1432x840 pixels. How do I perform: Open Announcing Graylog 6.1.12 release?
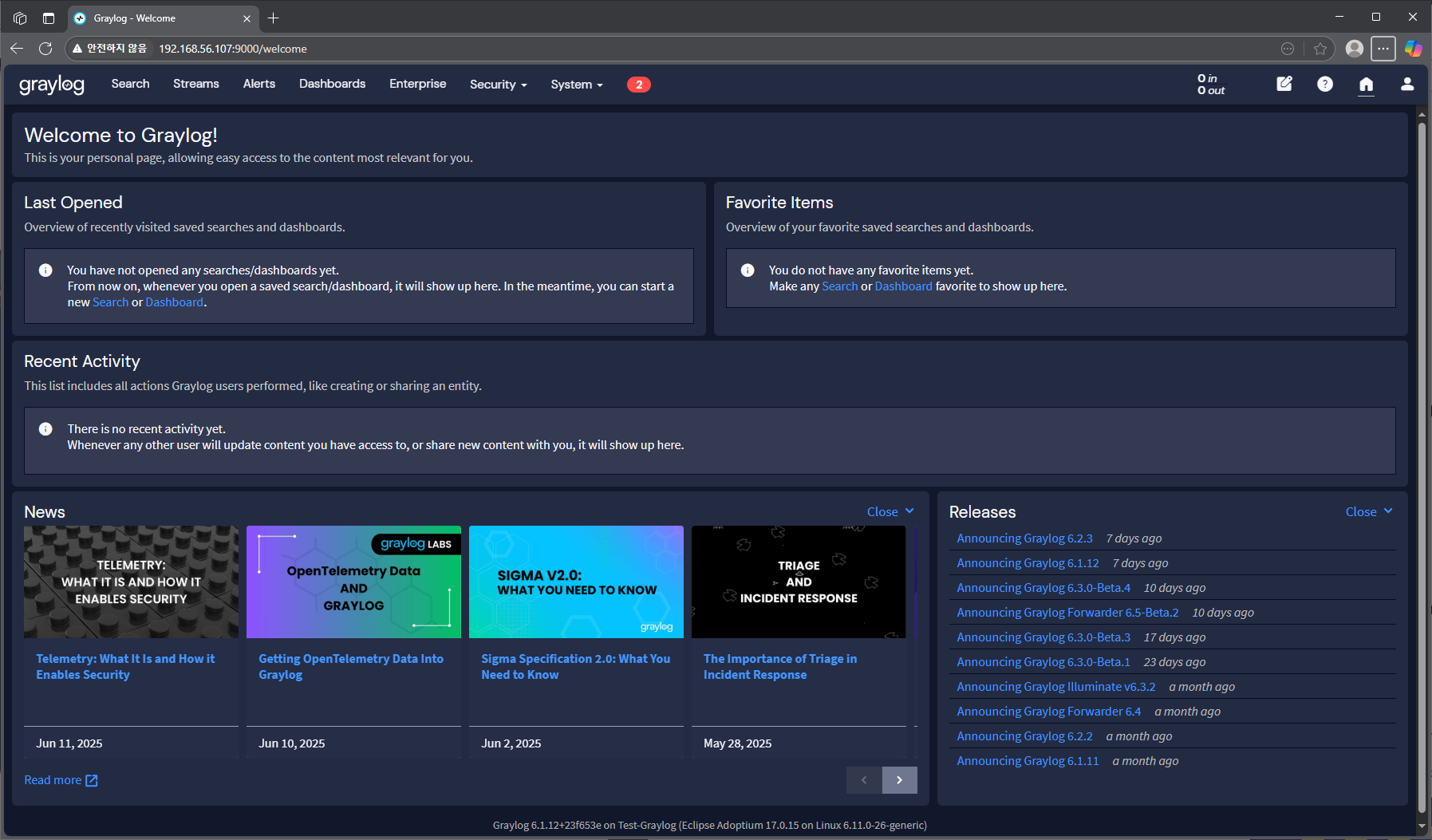coord(1028,563)
